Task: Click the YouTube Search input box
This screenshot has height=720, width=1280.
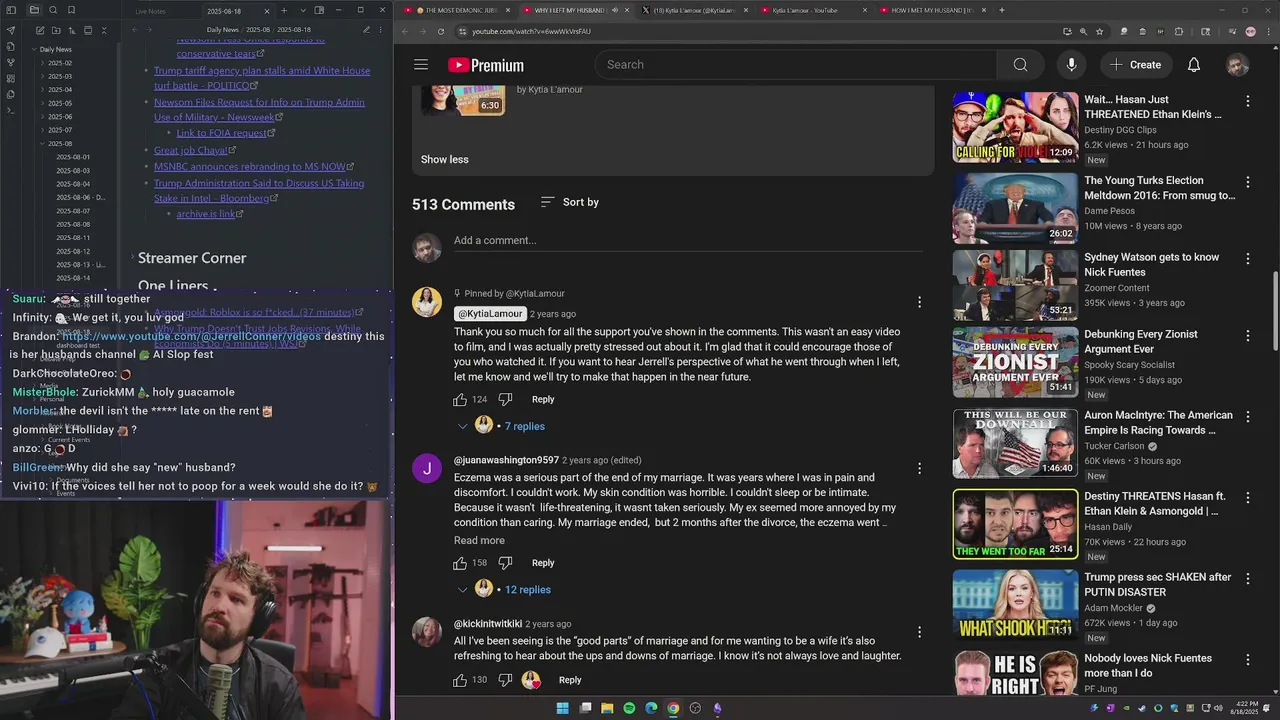Action: tap(796, 65)
